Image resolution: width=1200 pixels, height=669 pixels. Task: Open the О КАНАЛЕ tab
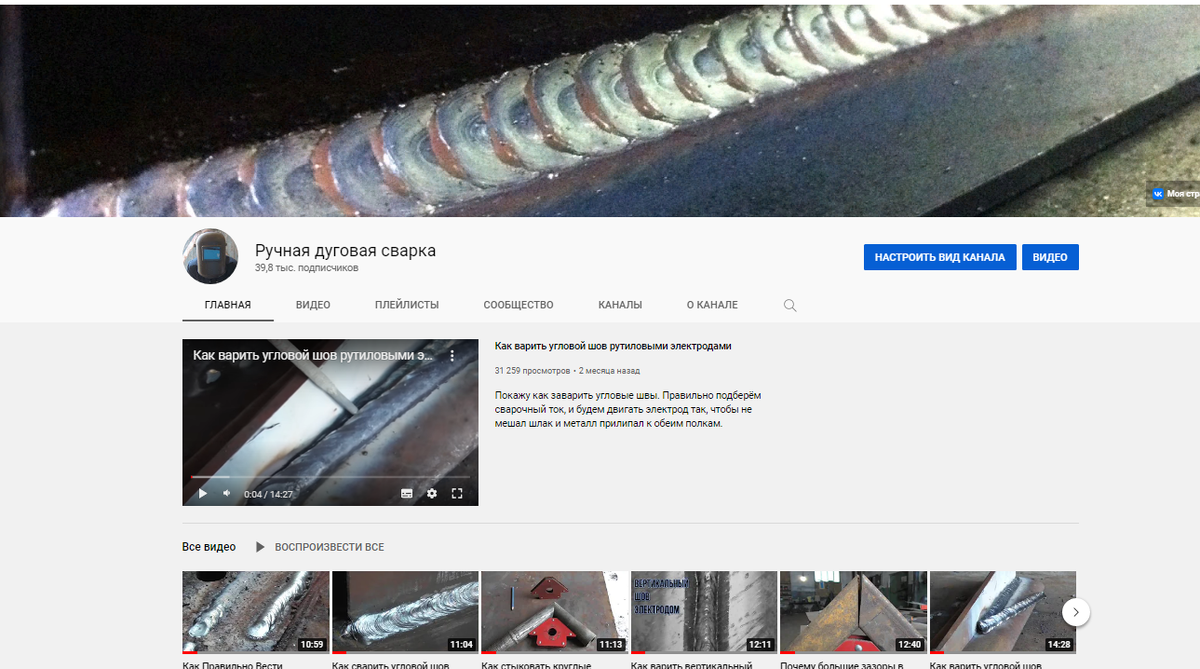point(712,305)
